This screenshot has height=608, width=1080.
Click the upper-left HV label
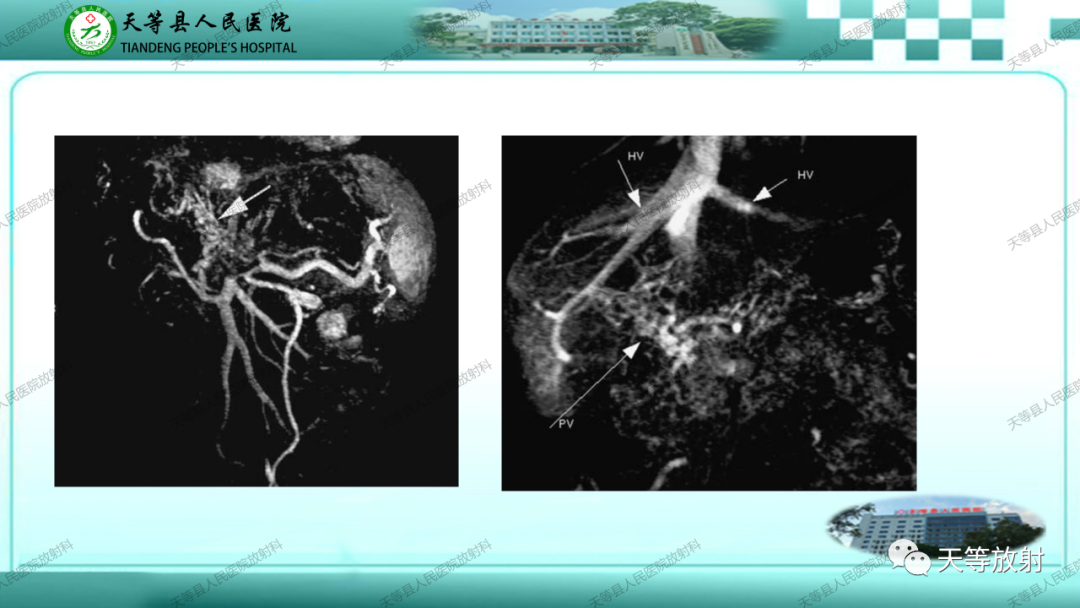pyautogui.click(x=635, y=156)
